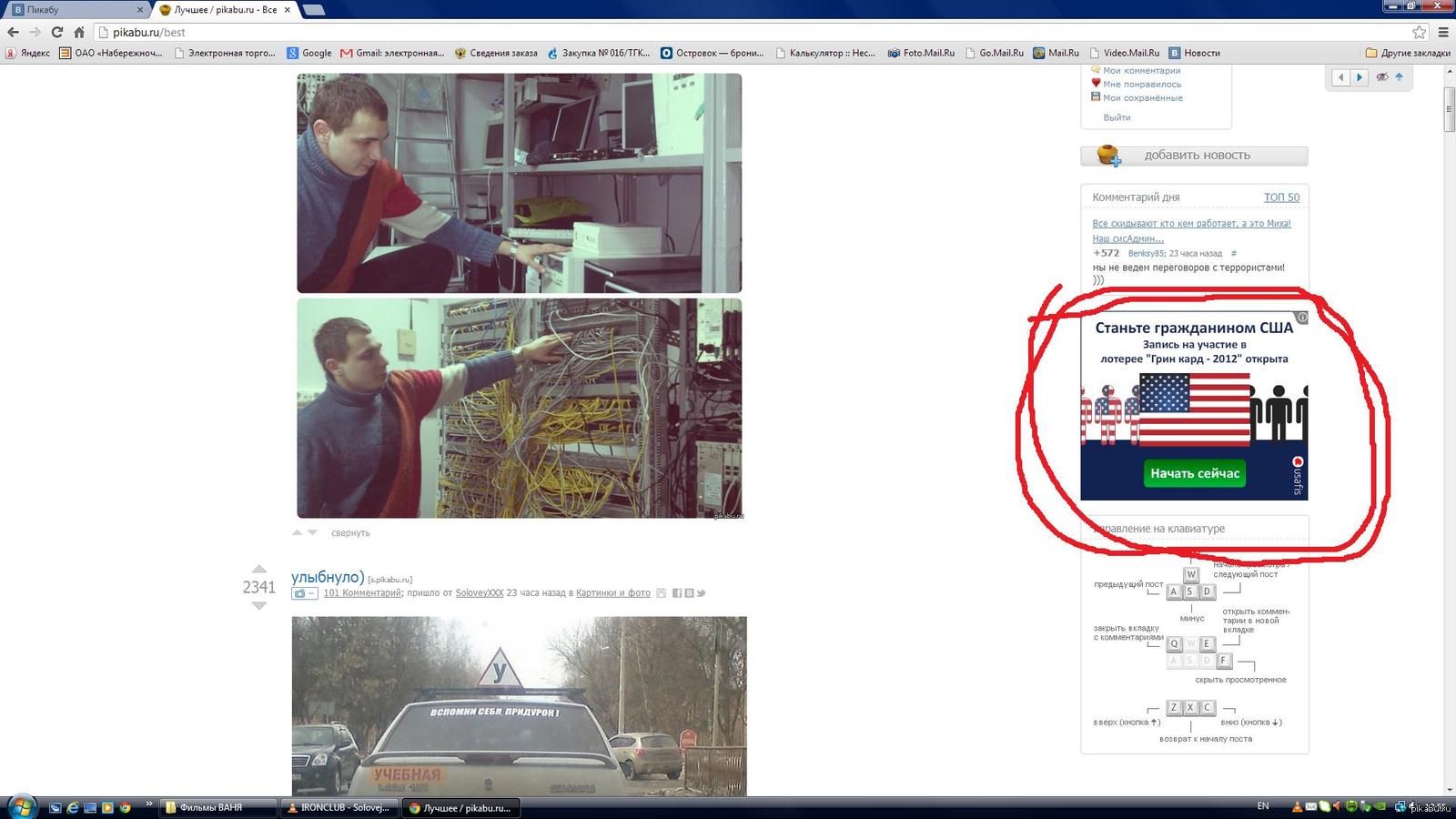Share post 'улыбнуло)' on Facebook
1456x819 pixels.
677,593
